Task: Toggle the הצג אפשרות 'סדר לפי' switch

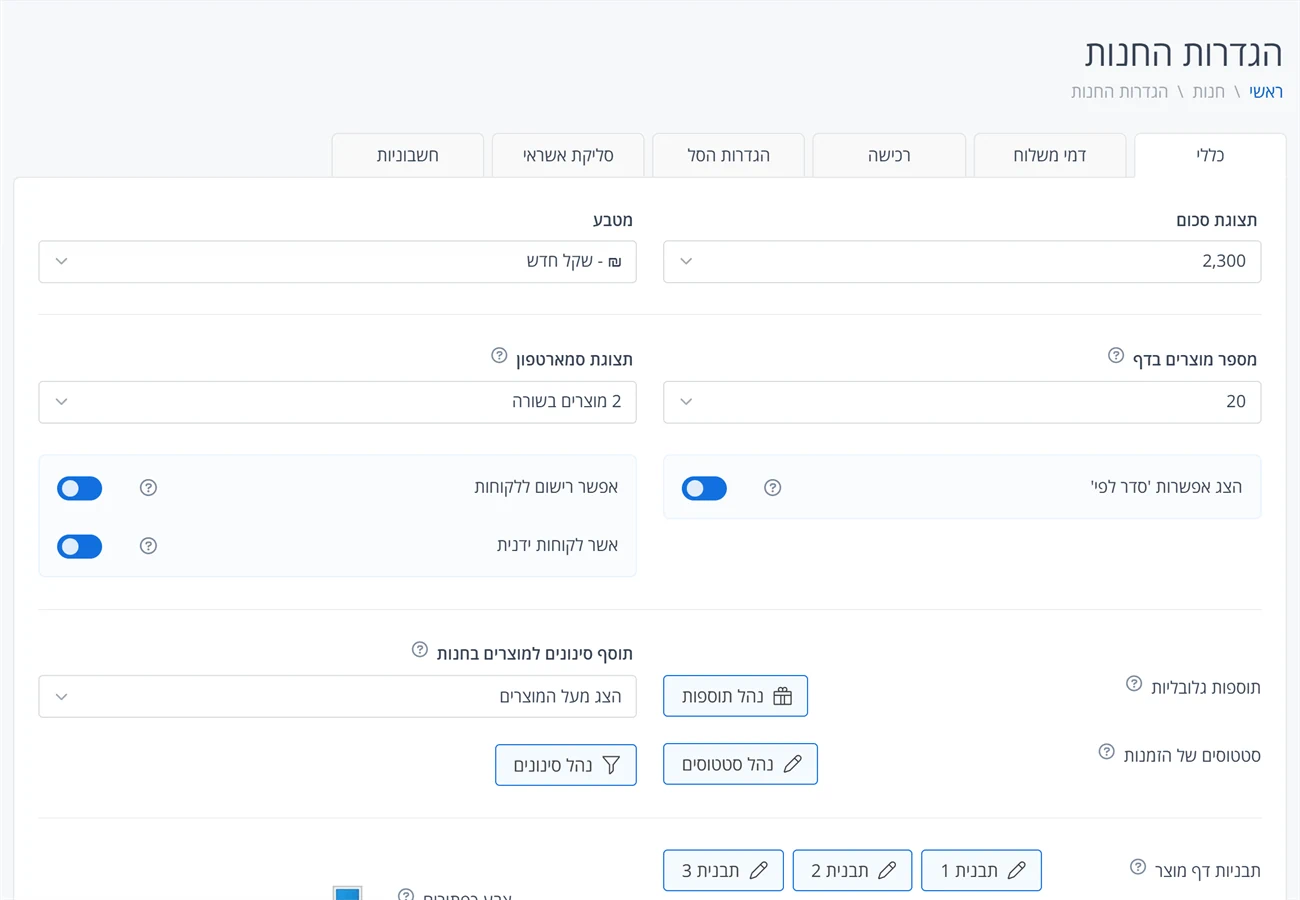Action: pos(704,488)
